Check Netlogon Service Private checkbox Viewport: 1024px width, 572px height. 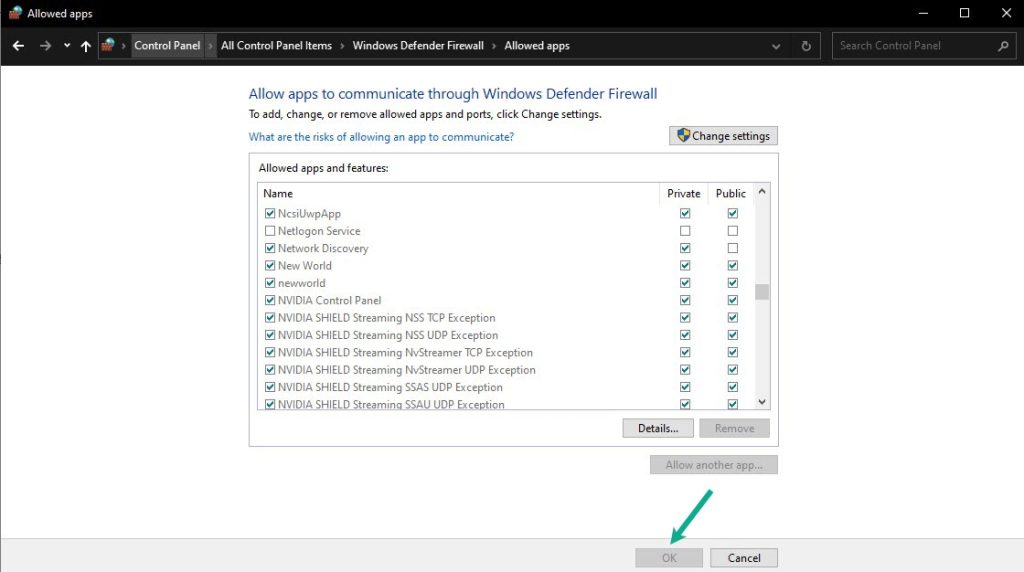point(685,231)
